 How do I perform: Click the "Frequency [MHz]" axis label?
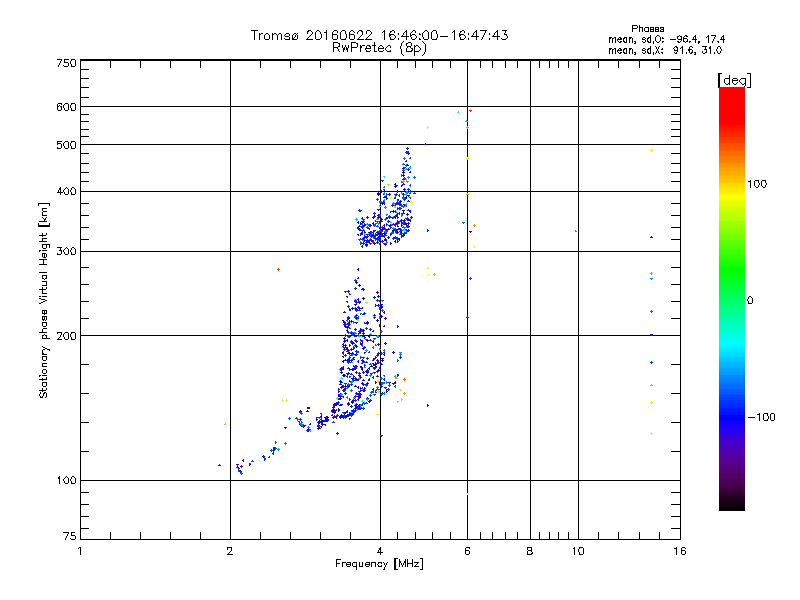coord(379,564)
